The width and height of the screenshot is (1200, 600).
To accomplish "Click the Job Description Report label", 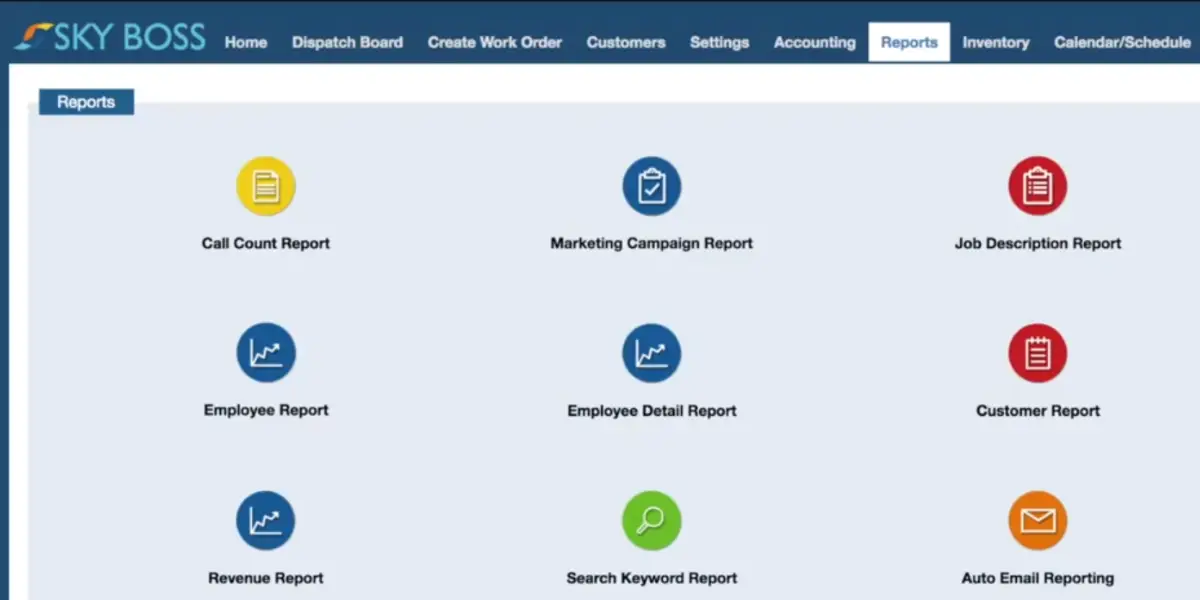I will pos(1038,243).
